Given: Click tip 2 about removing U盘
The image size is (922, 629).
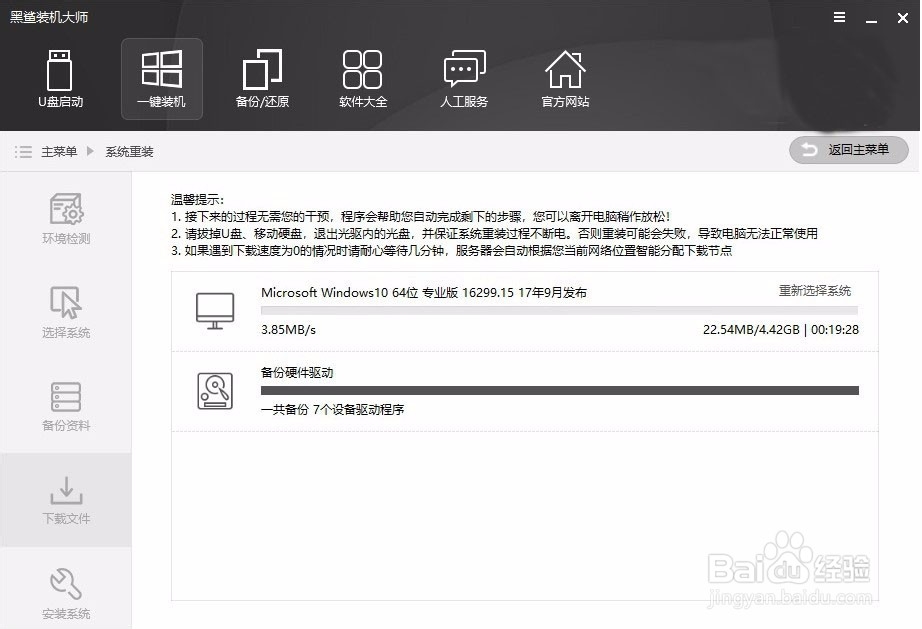Looking at the screenshot, I should click(x=494, y=233).
